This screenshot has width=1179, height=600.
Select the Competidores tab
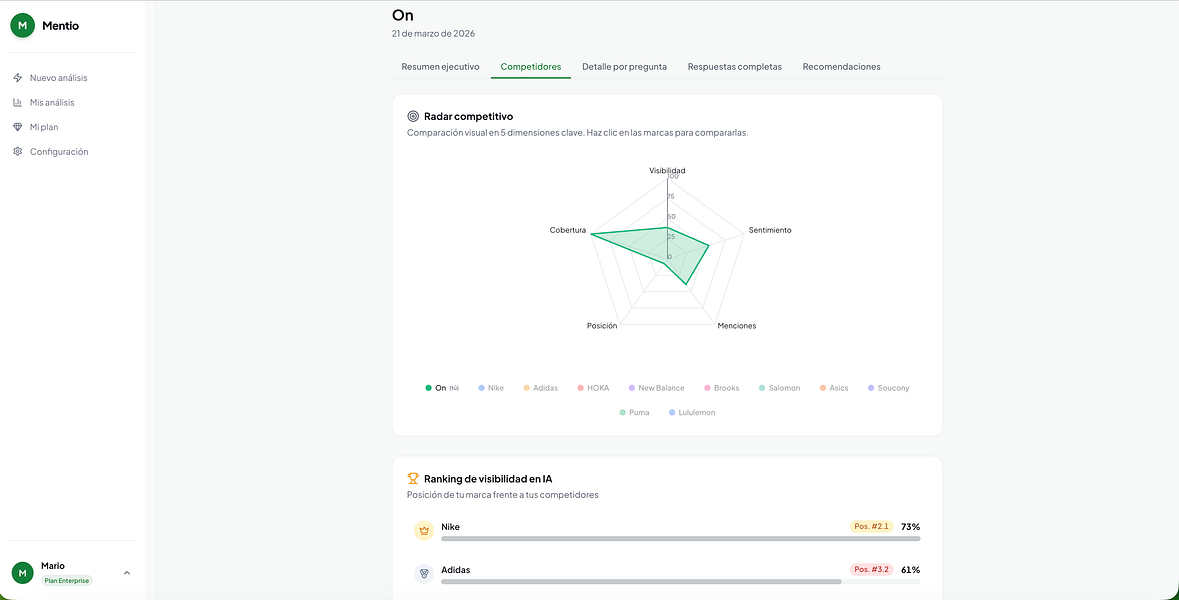[x=531, y=67]
